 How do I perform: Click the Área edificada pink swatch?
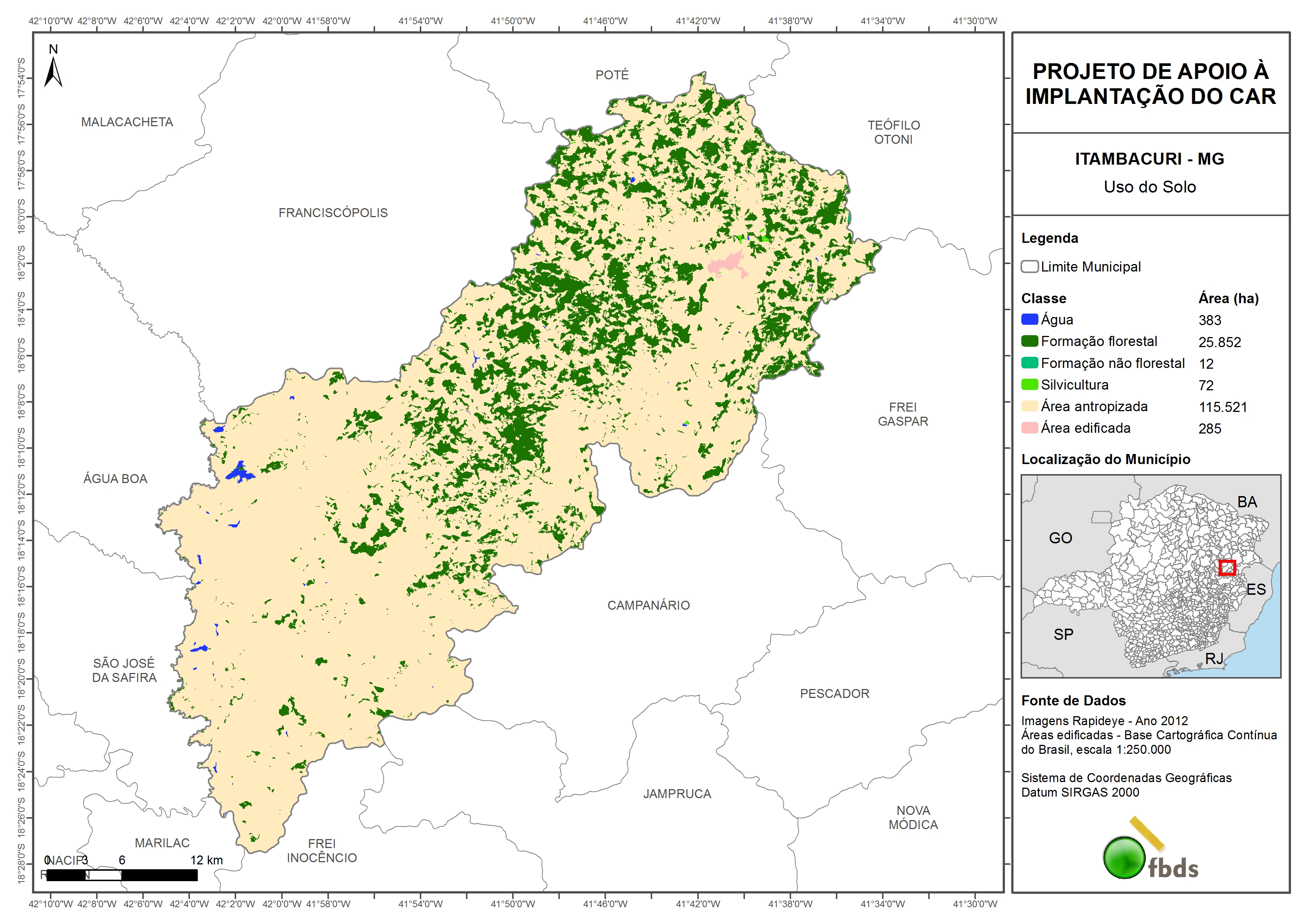point(1029,428)
